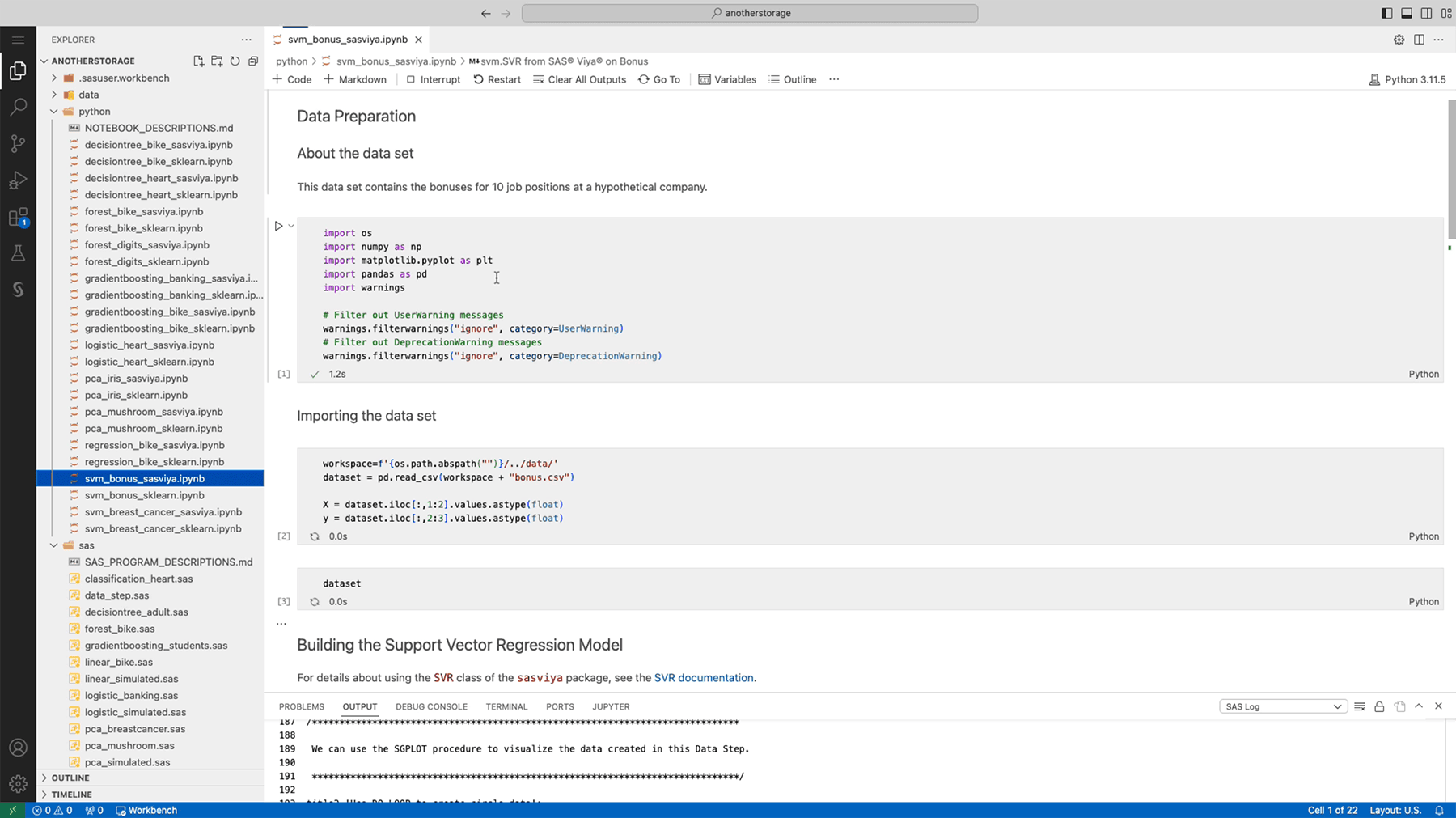1456x818 pixels.
Task: Open the Search view
Action: coord(18,106)
